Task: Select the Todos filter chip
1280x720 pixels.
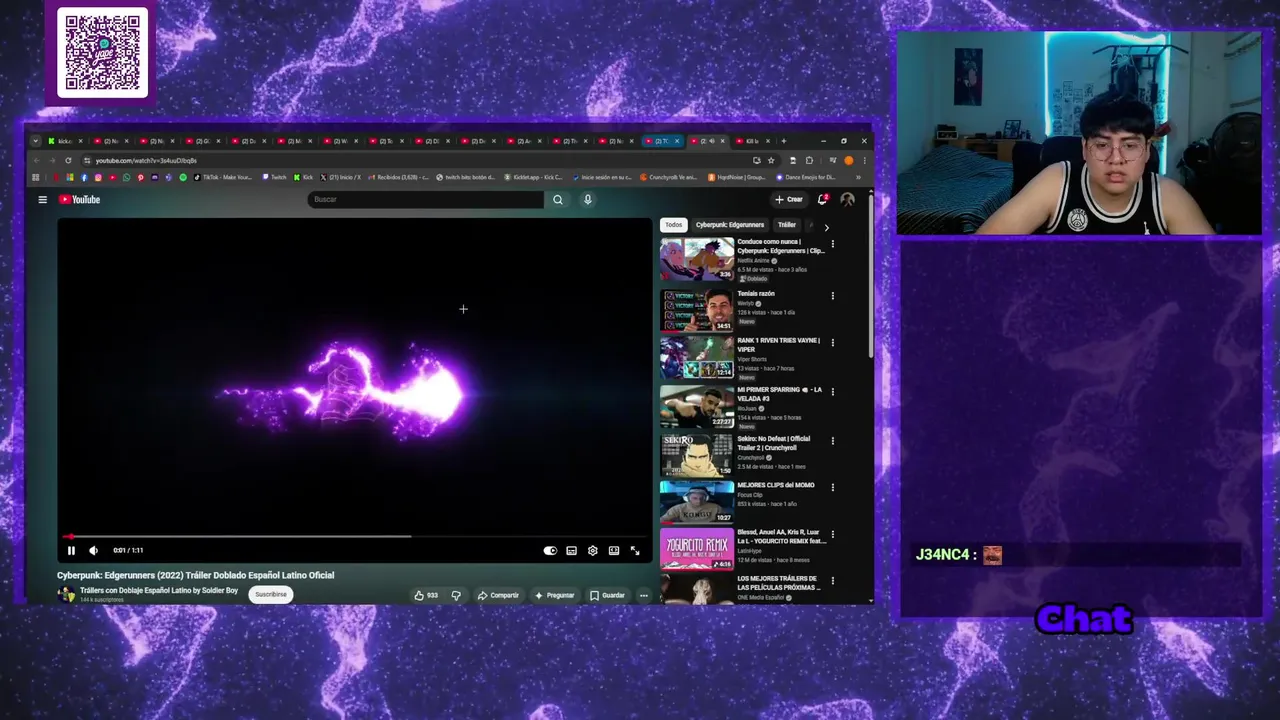Action: pos(674,225)
